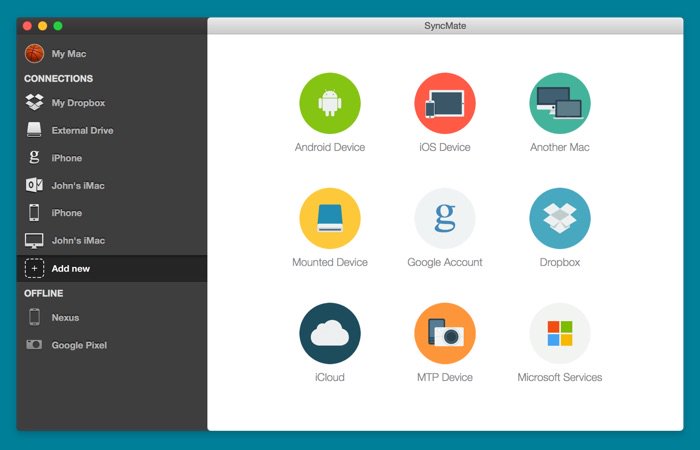700x450 pixels.
Task: Click the iOS Device label
Action: pyautogui.click(x=445, y=147)
